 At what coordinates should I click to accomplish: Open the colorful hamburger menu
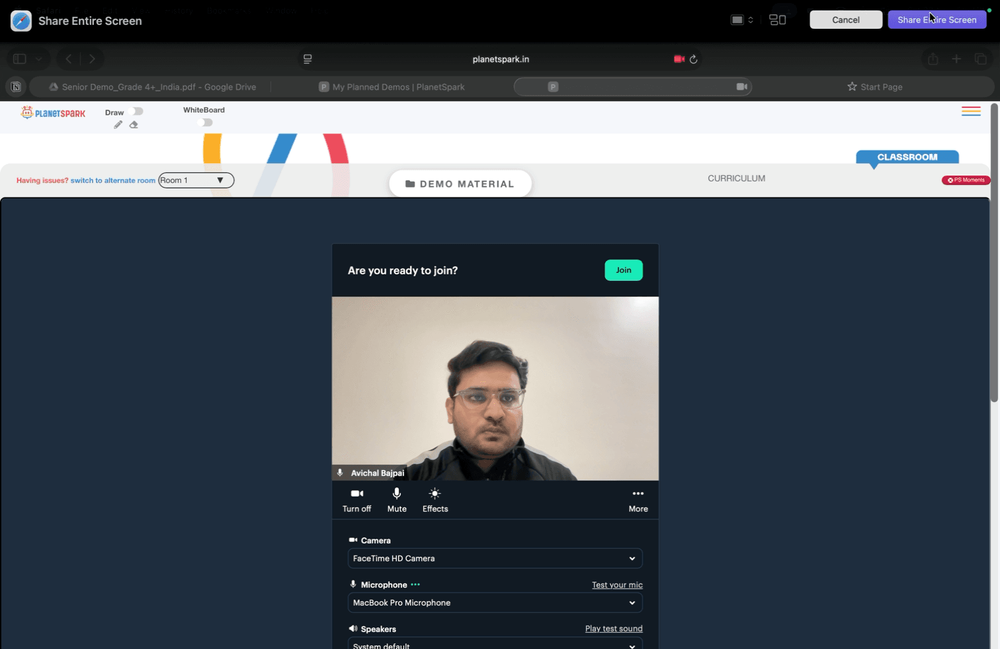[971, 111]
